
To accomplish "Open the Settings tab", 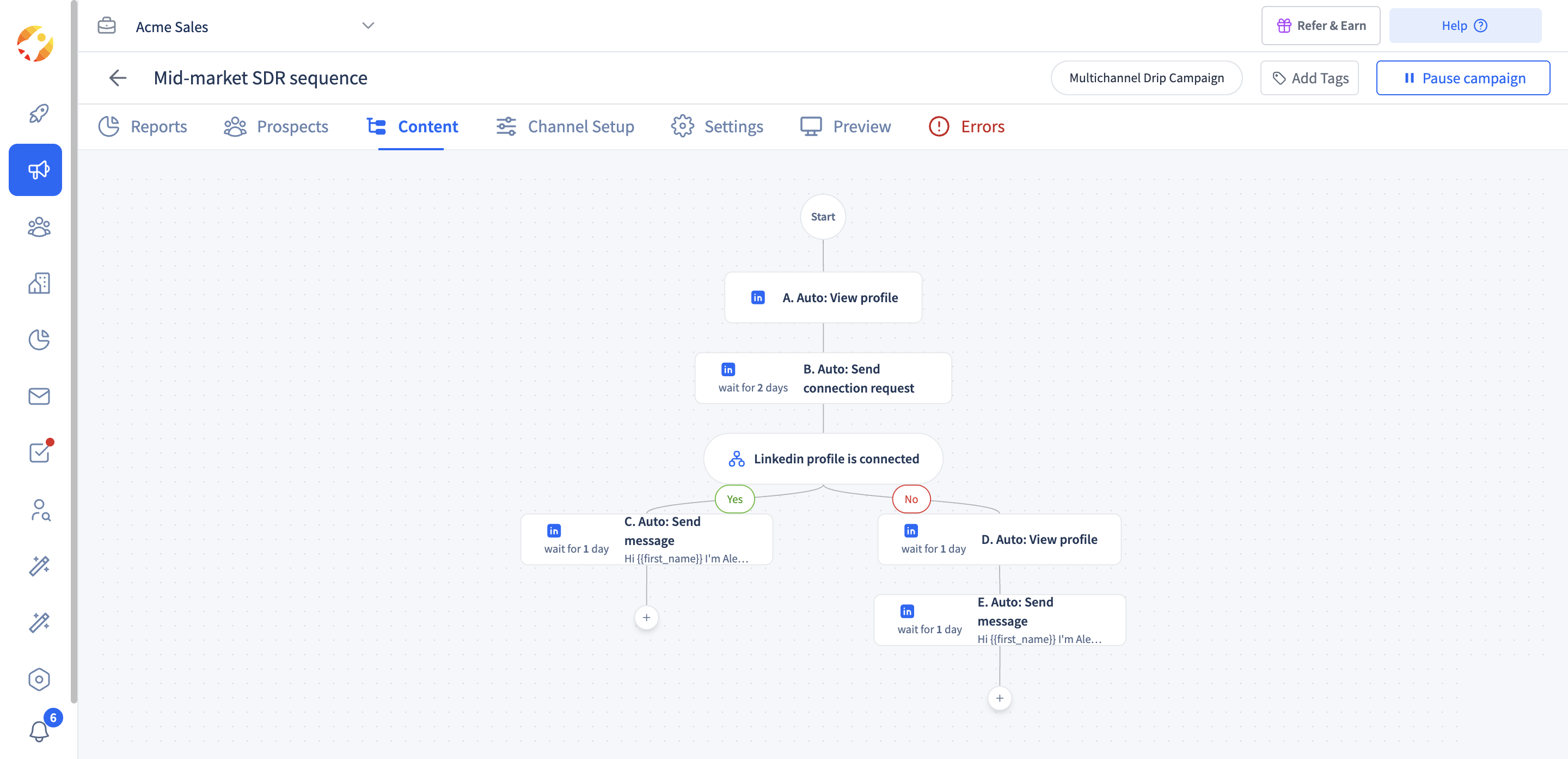I will pyautogui.click(x=717, y=127).
